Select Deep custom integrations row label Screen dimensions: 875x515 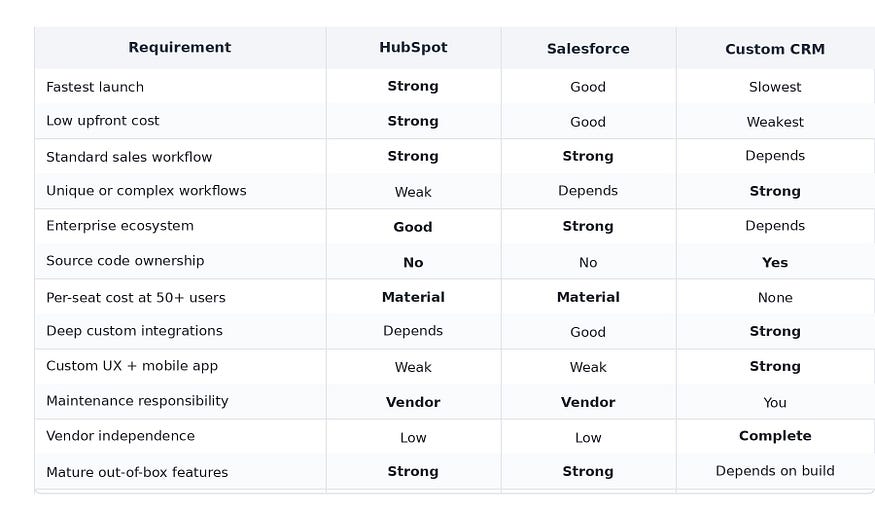tap(134, 331)
